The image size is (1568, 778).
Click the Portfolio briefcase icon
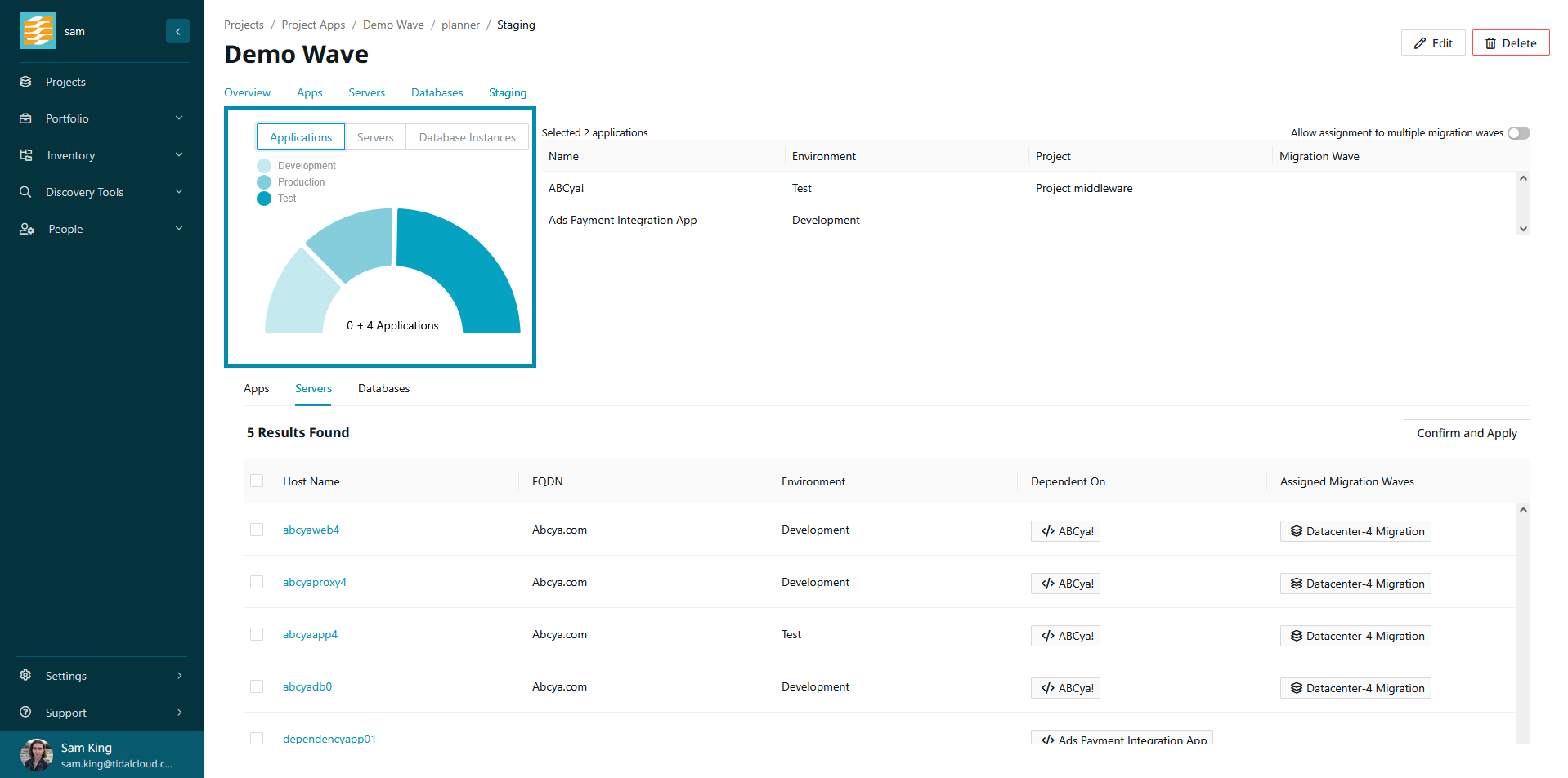coord(26,118)
